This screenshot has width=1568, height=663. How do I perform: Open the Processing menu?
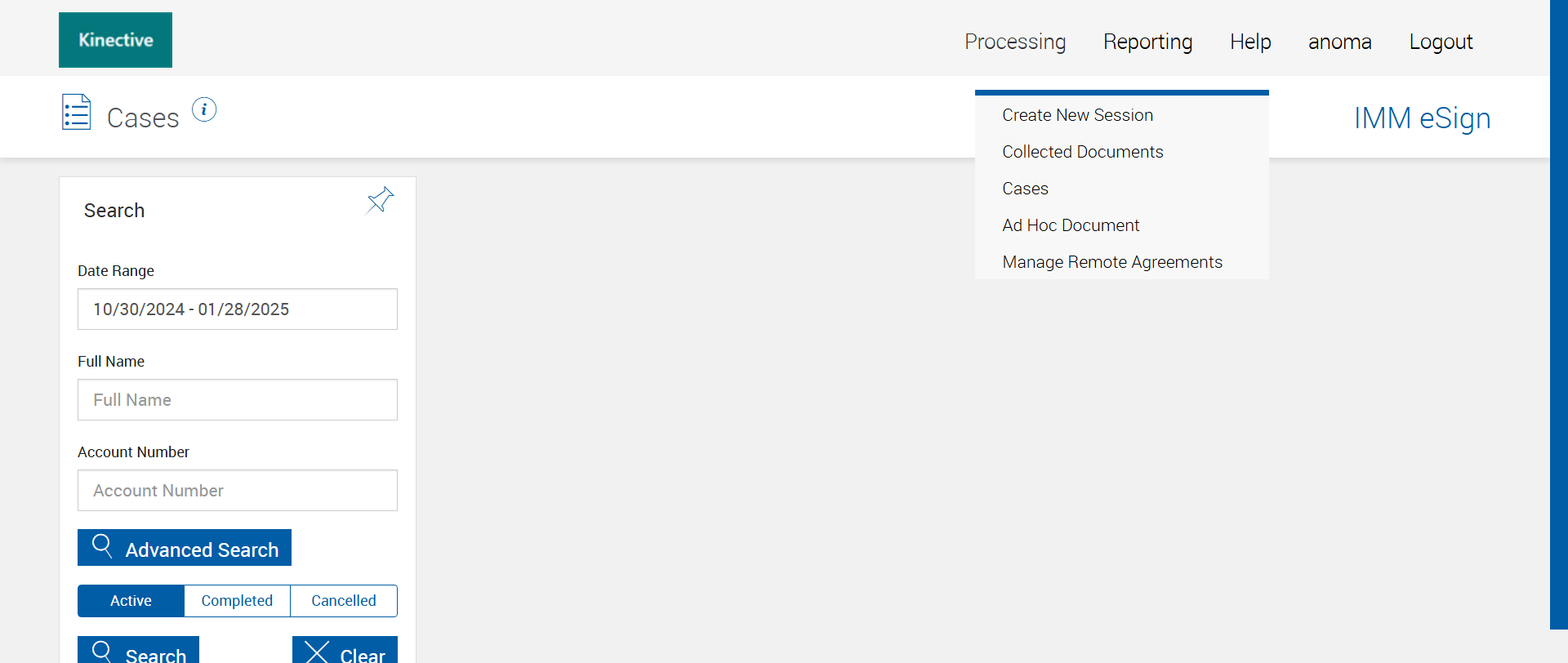[1015, 42]
